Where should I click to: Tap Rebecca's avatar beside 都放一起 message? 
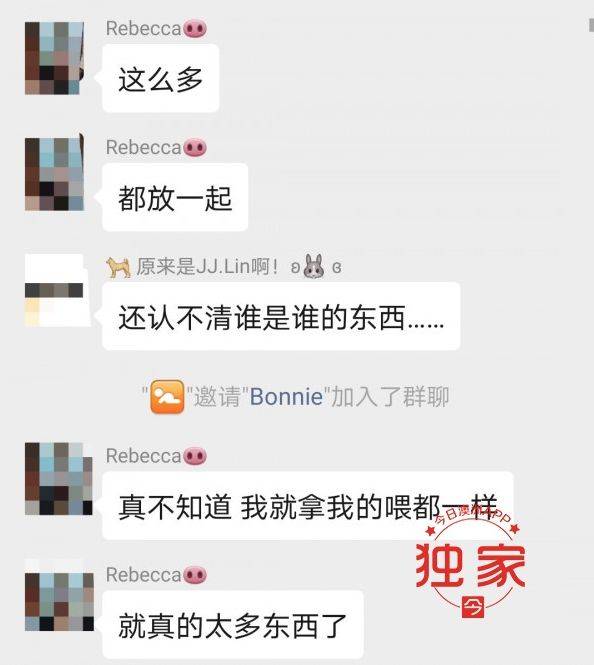[x=55, y=174]
